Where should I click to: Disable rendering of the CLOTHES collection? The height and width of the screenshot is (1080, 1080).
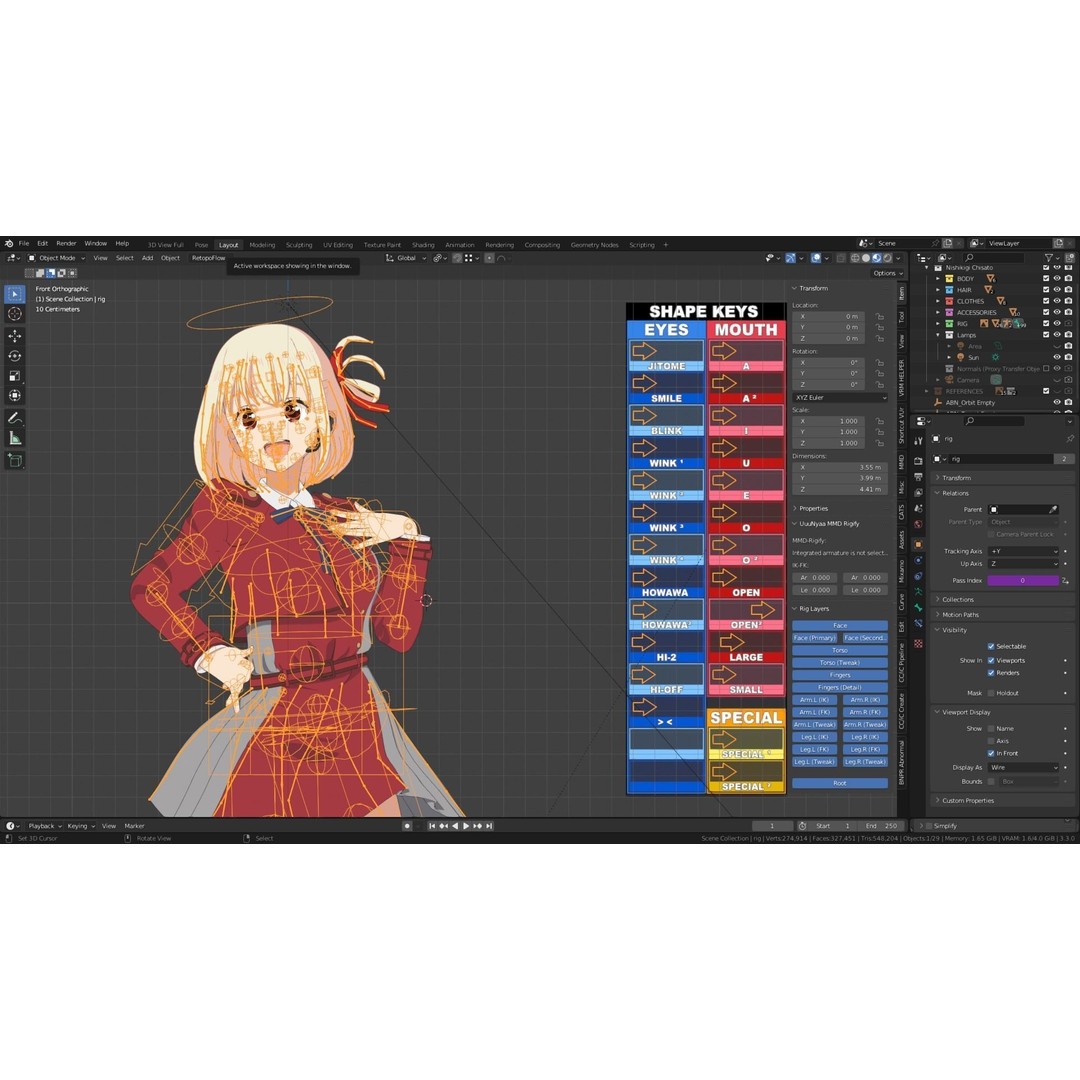point(1068,301)
